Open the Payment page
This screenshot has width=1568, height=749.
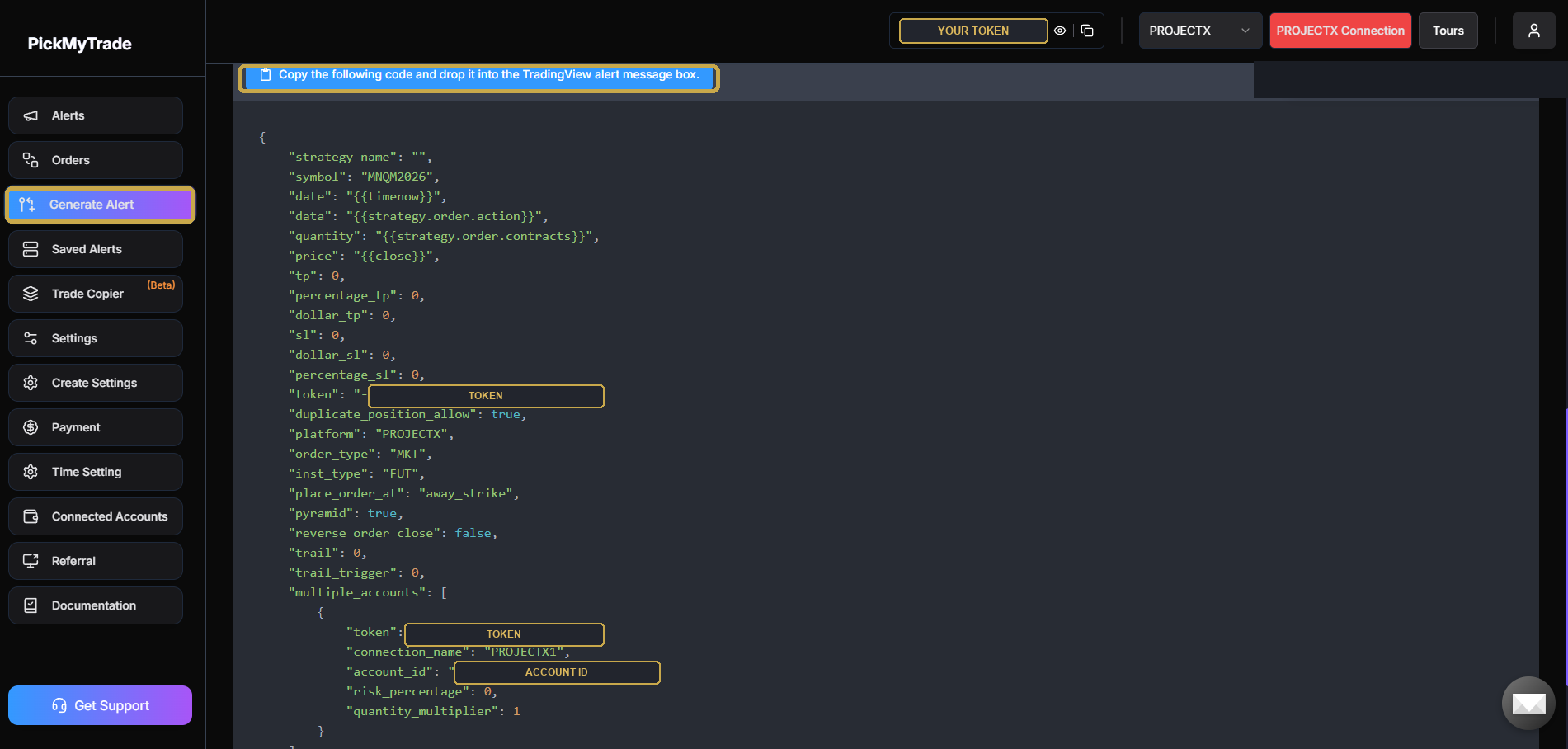tap(96, 427)
